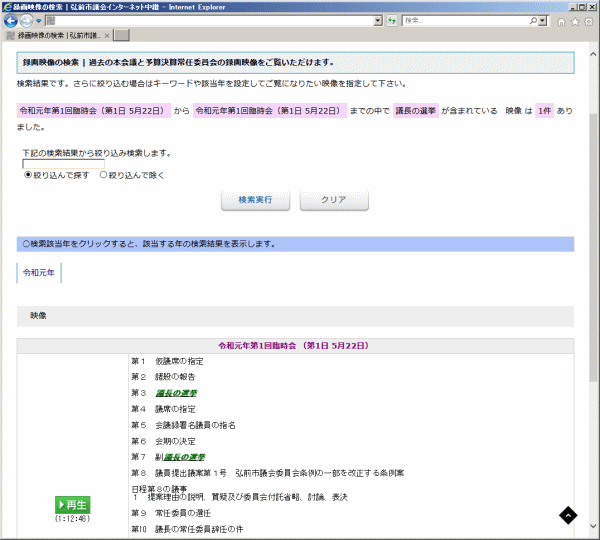The width and height of the screenshot is (600, 540).
Task: Click the highlighted 1件 result count
Action: click(545, 111)
